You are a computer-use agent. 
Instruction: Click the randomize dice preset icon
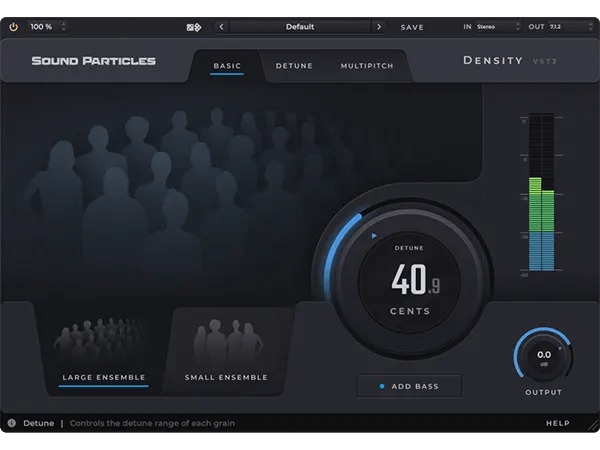[x=194, y=27]
